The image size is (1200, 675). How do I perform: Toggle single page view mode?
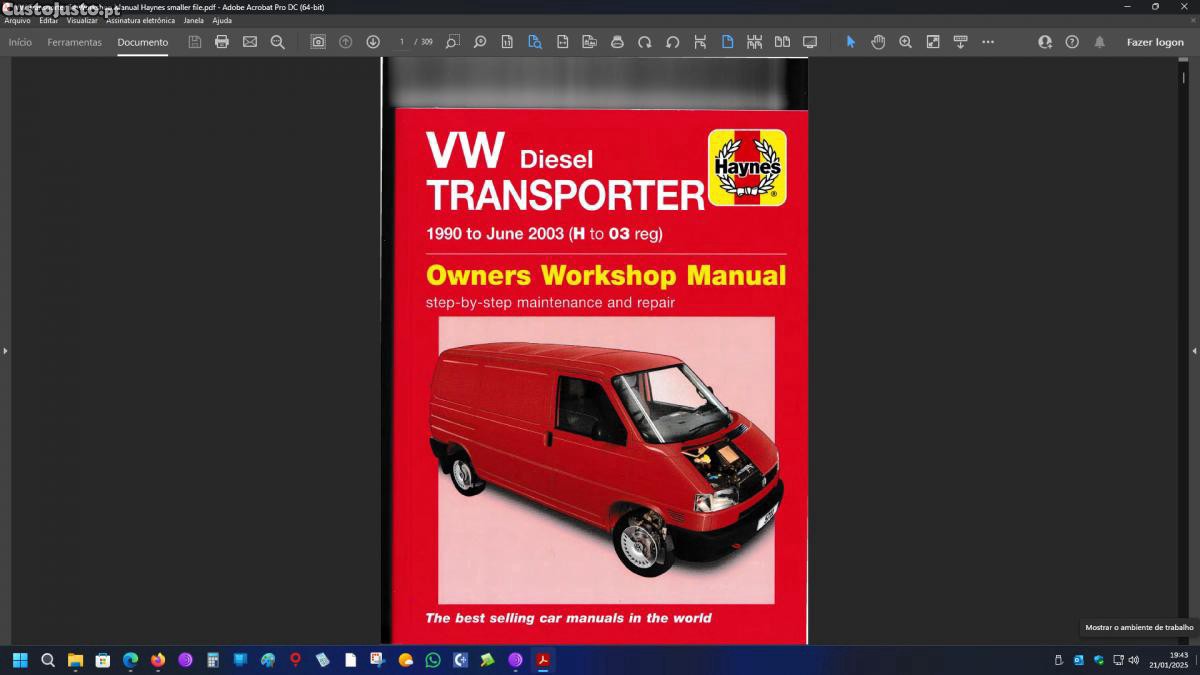coord(727,42)
